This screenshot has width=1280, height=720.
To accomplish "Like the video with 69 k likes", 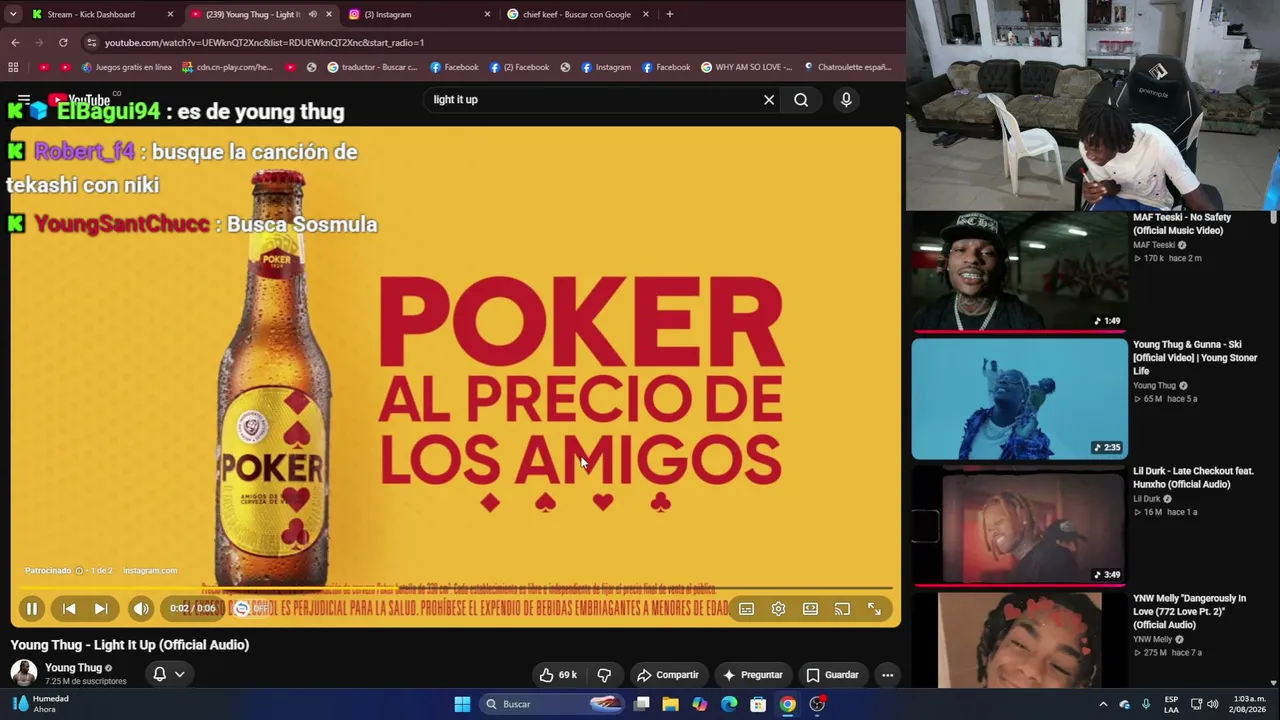I will 558,675.
